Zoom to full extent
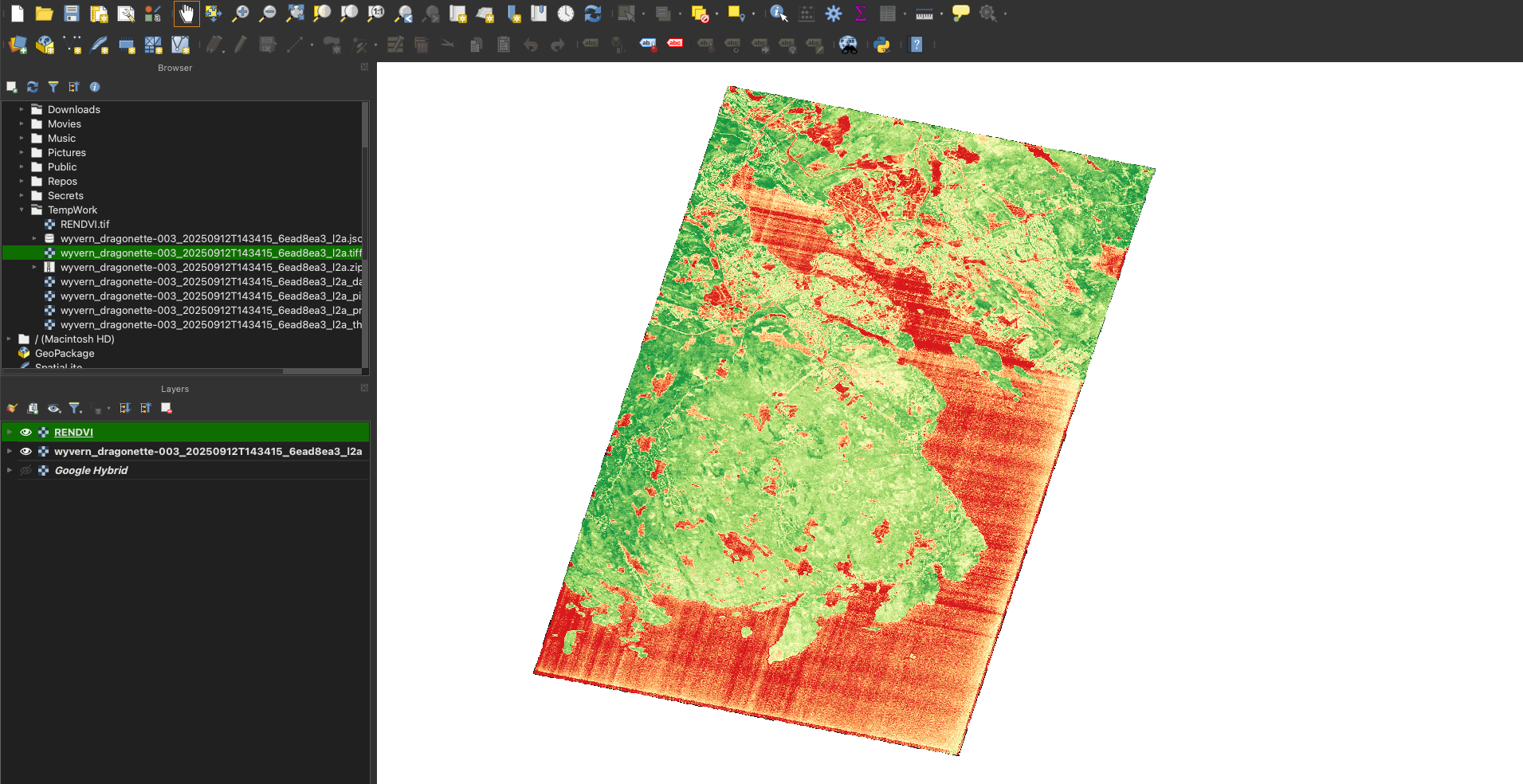The width and height of the screenshot is (1523, 784). click(295, 14)
